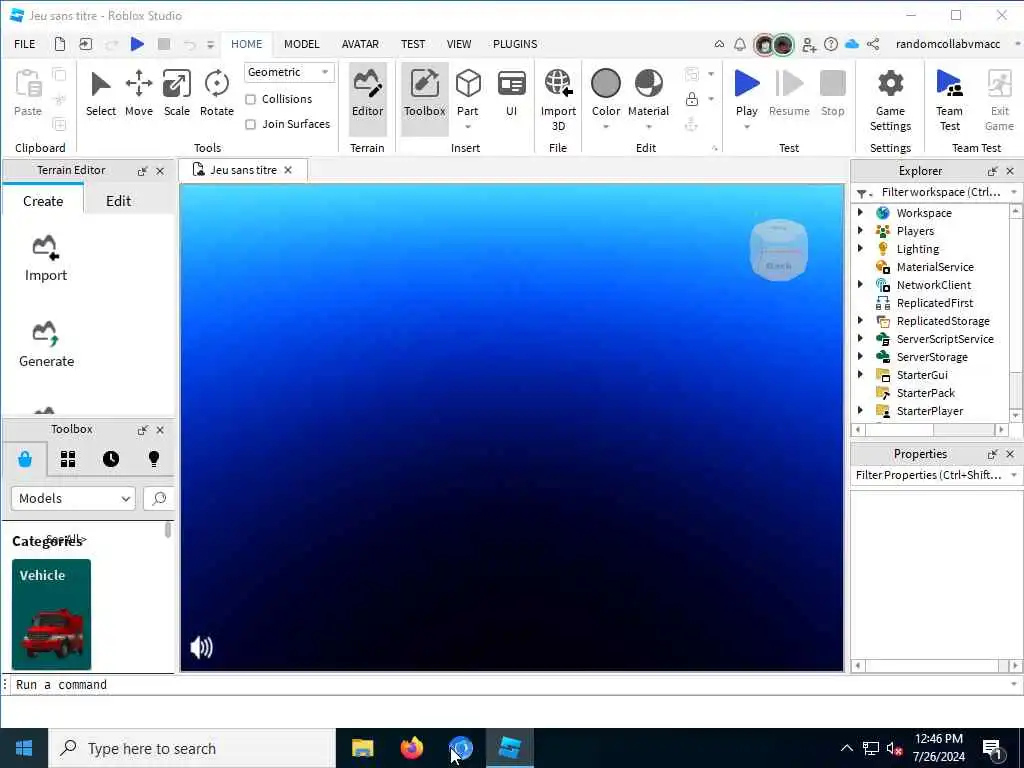Image resolution: width=1024 pixels, height=768 pixels.
Task: Select MaterialService in Explorer
Action: [x=935, y=266]
